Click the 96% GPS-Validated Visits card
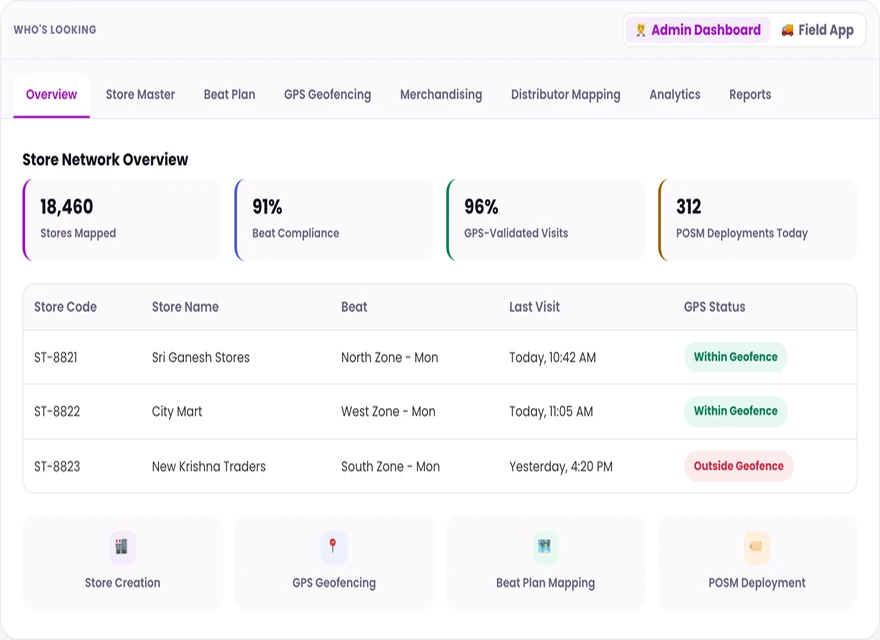The height and width of the screenshot is (640, 880). [x=546, y=220]
